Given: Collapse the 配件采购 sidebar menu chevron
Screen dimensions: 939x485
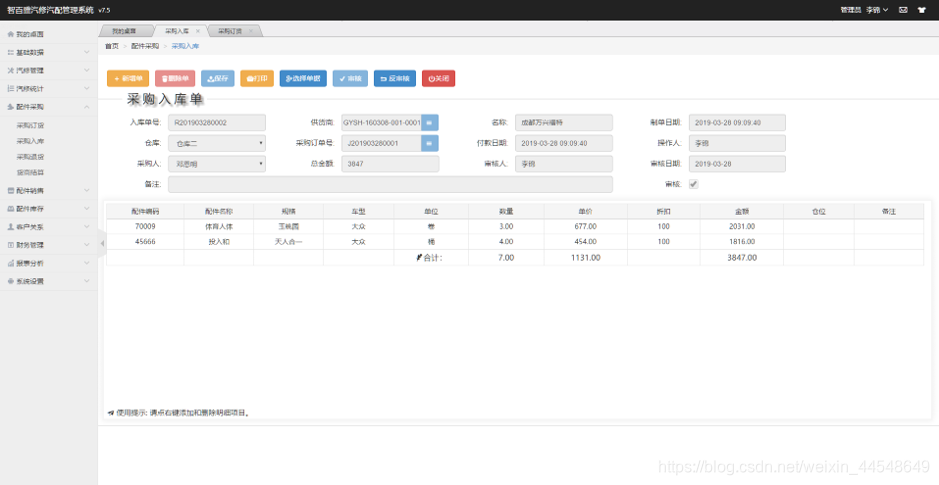Looking at the screenshot, I should click(x=87, y=107).
